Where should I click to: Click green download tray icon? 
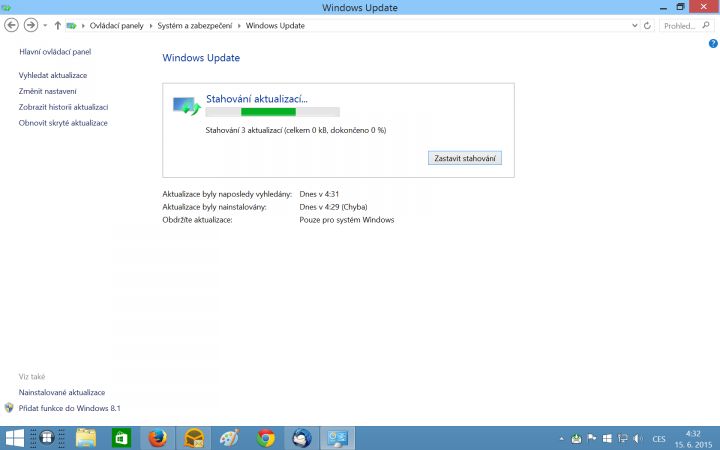coord(576,439)
